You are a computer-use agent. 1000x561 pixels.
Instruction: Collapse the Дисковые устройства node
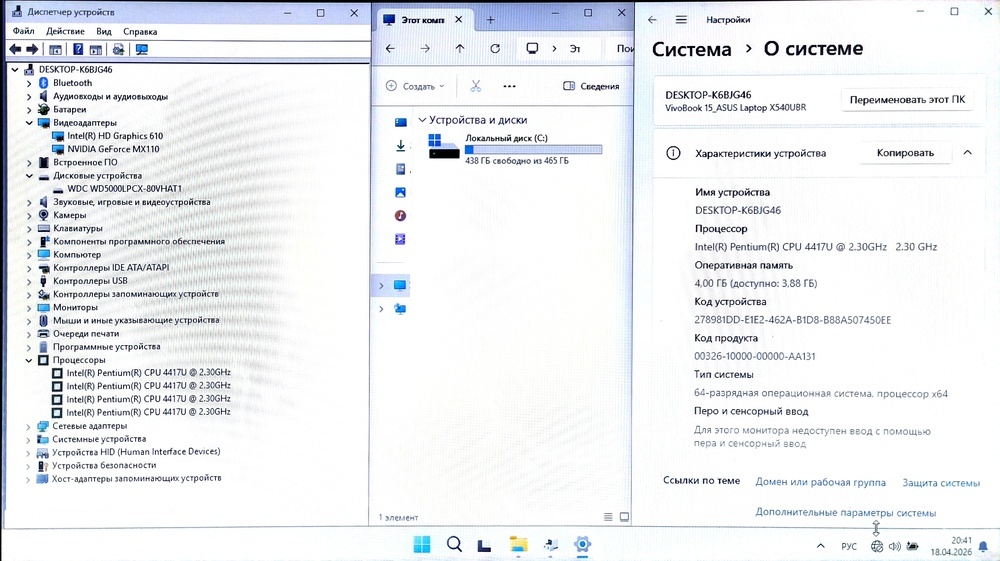point(29,175)
